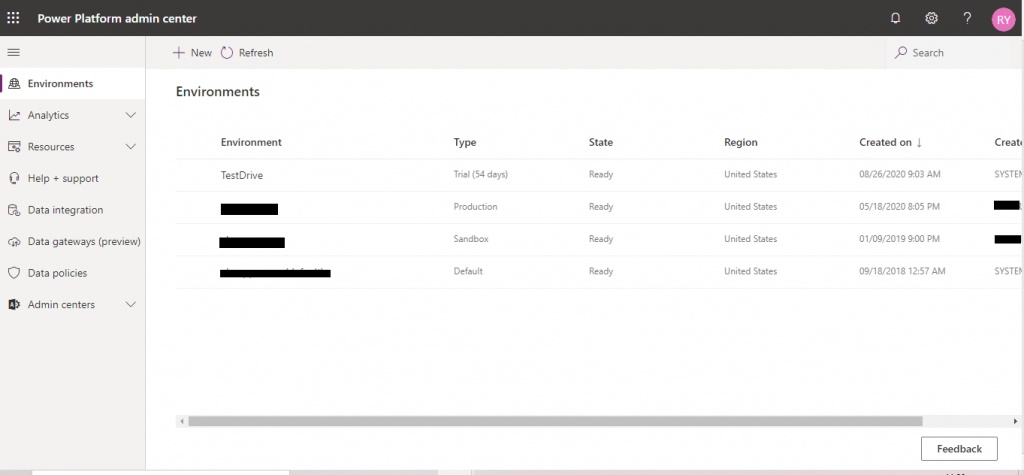Expand the Admin centers chevron

coord(131,304)
